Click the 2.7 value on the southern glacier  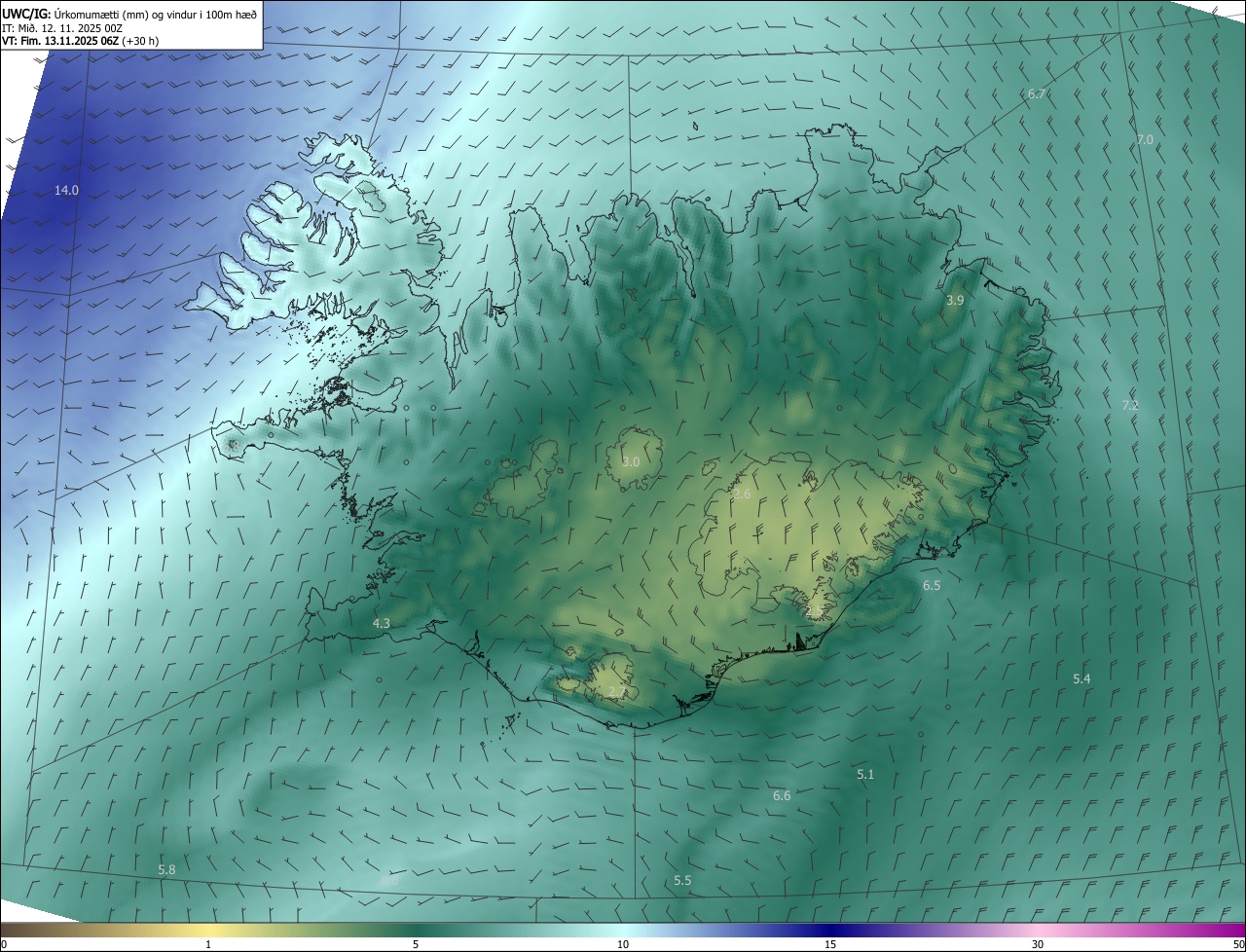617,692
